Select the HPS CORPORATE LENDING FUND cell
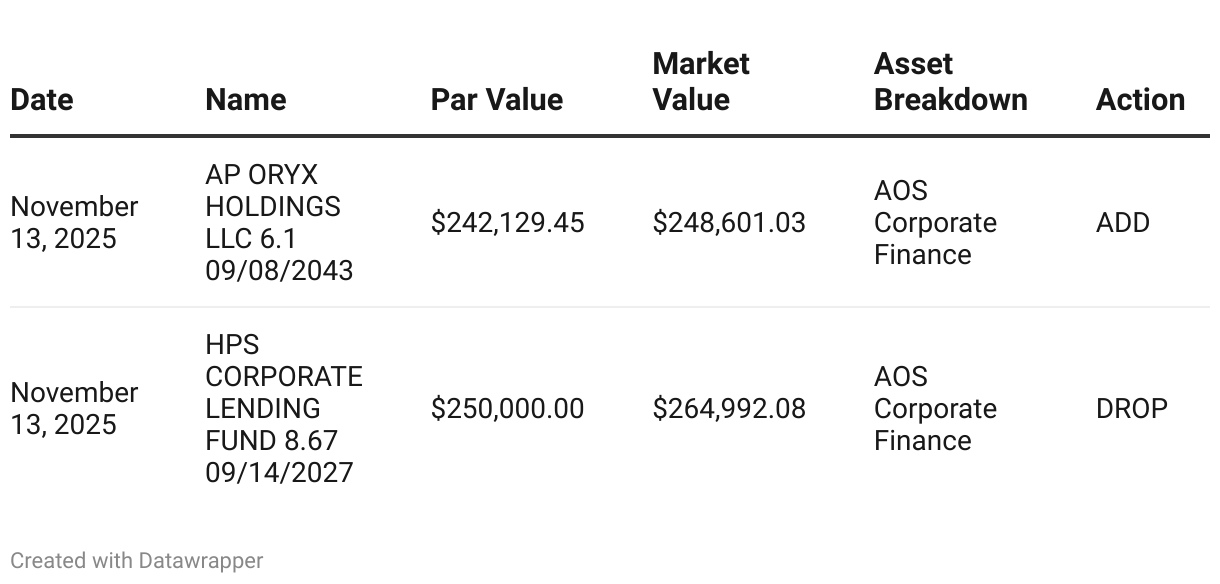 (x=284, y=409)
